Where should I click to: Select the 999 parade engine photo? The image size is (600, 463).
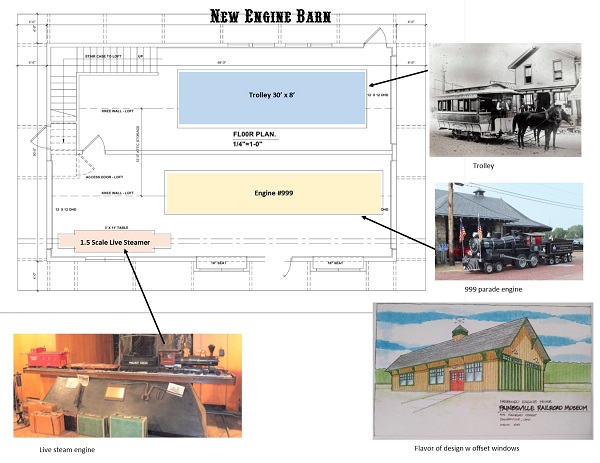[x=508, y=229]
